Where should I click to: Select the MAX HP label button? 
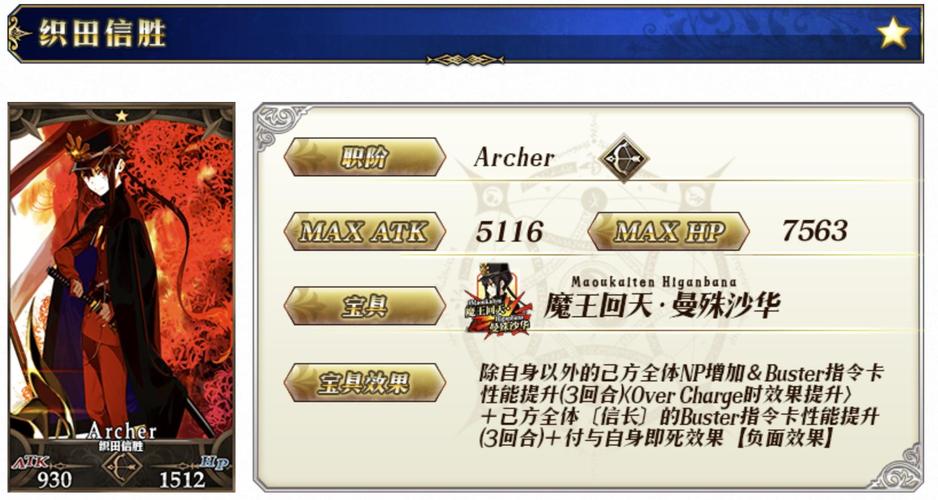pos(669,231)
